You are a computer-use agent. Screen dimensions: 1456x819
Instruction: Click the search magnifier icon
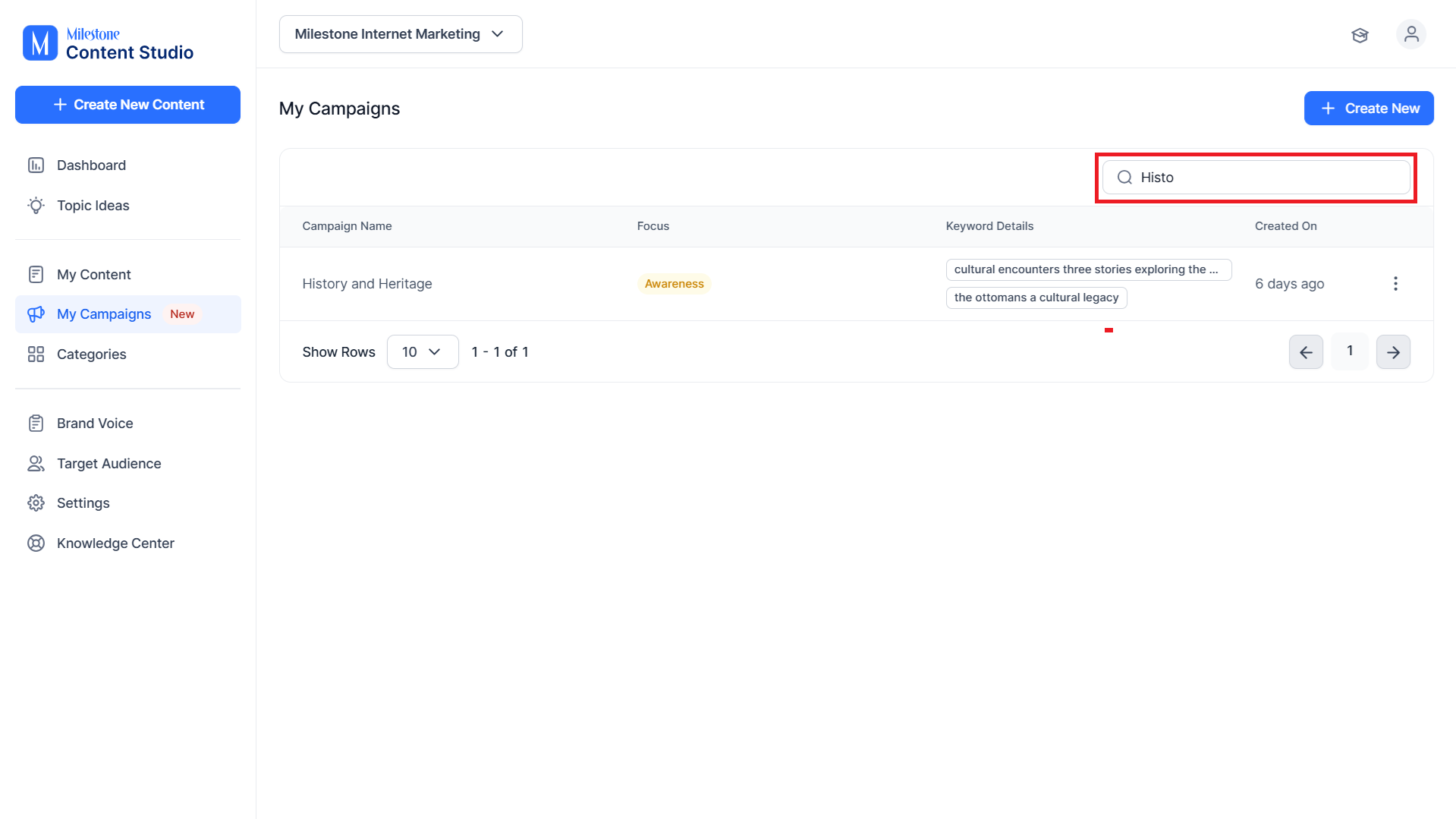[x=1124, y=178]
